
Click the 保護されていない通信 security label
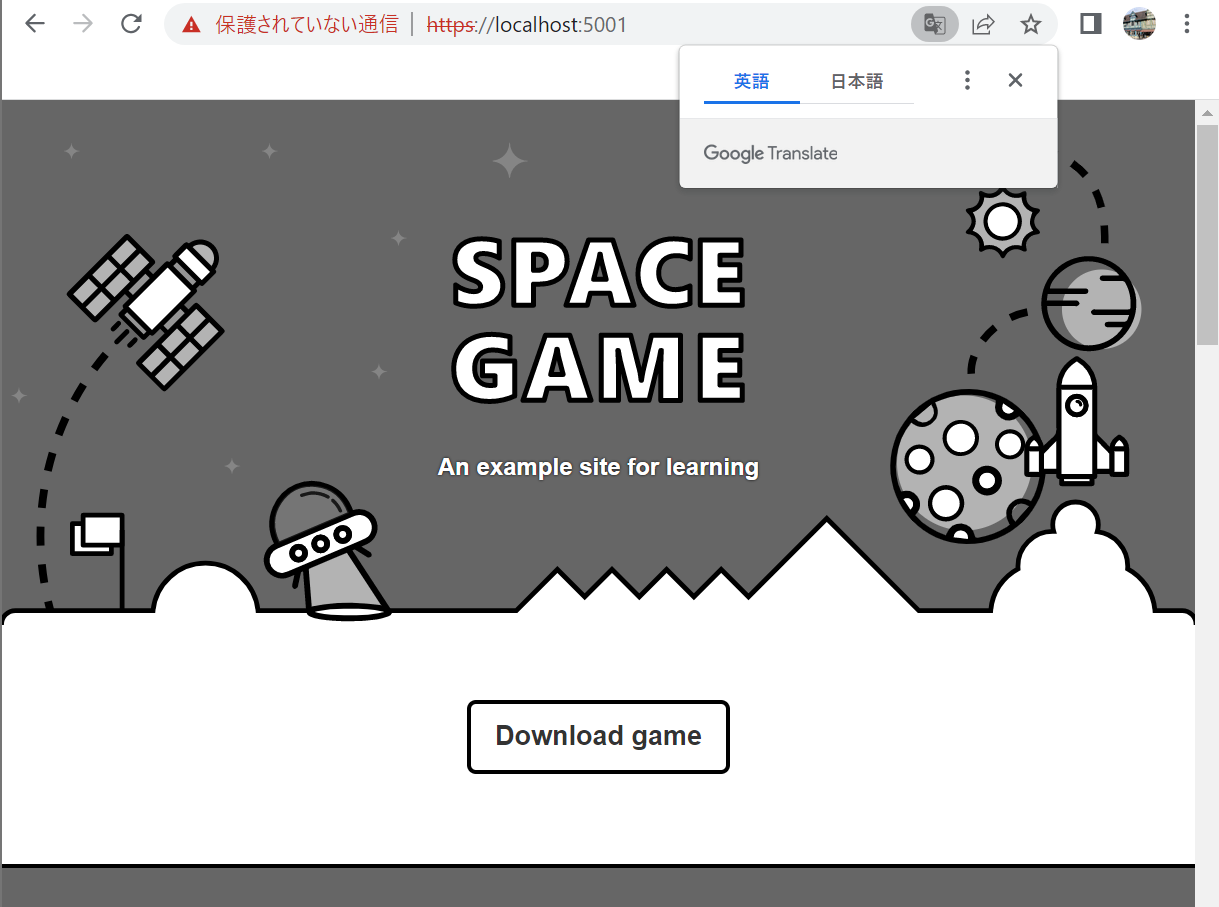(x=307, y=25)
